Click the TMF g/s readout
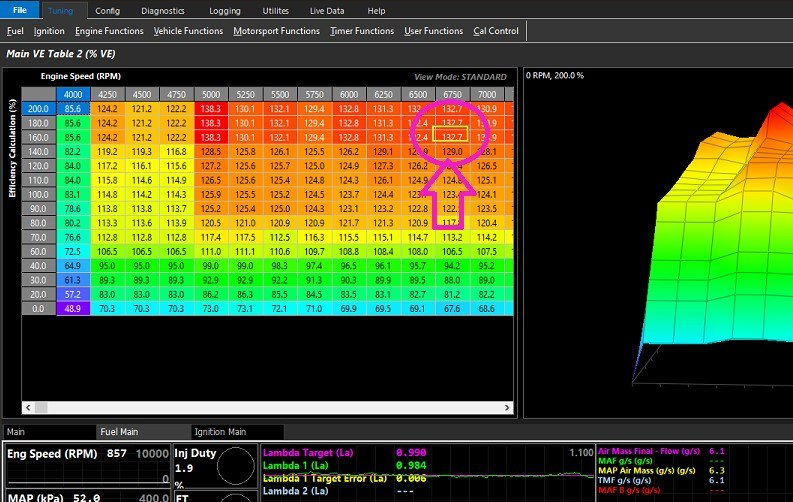This screenshot has height=502, width=793. click(x=662, y=480)
